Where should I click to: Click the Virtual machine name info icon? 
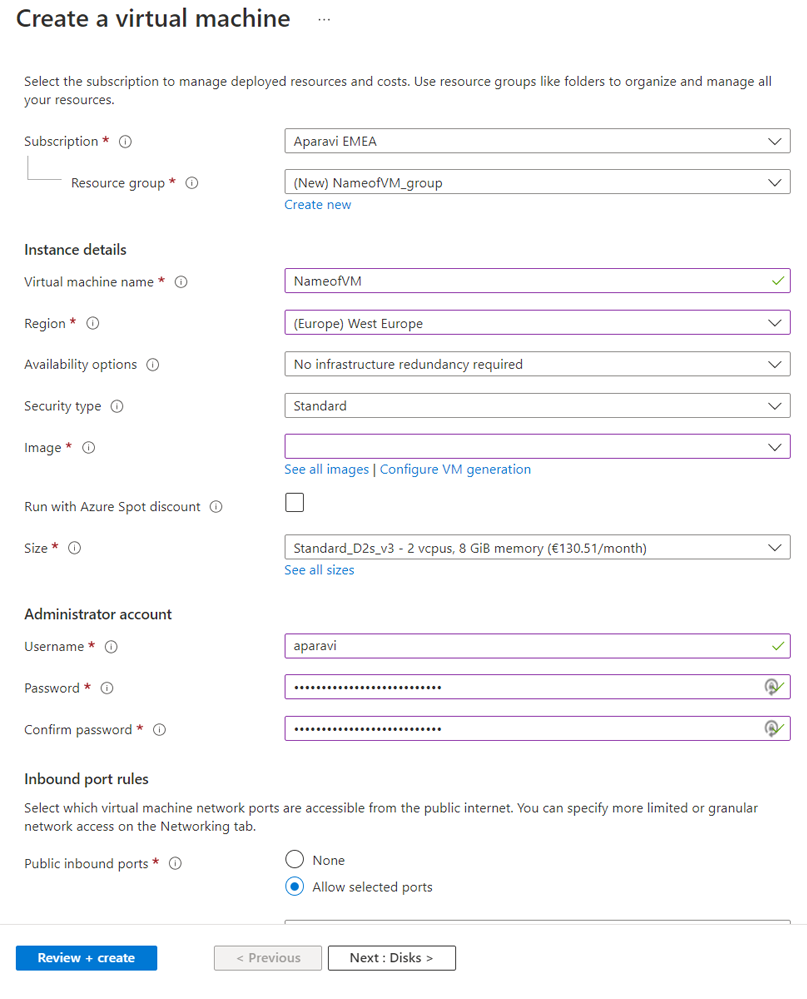[x=181, y=282]
